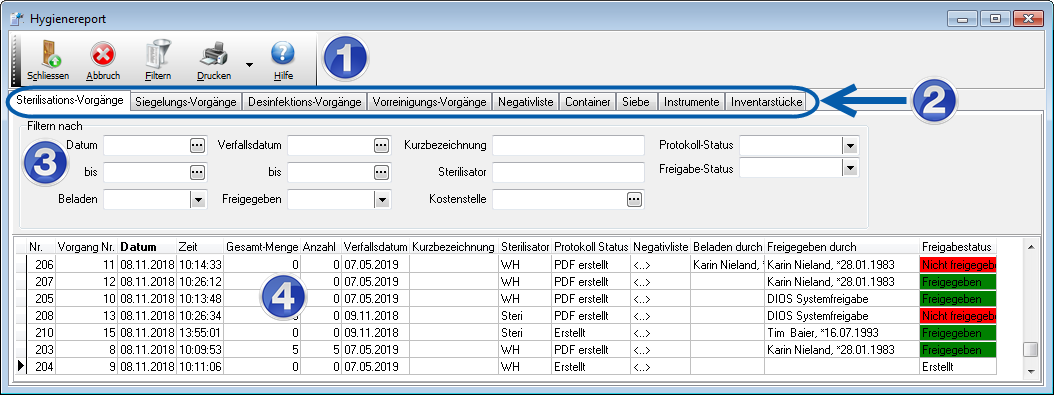Sort by Vorgang Nr. column header

87,247
